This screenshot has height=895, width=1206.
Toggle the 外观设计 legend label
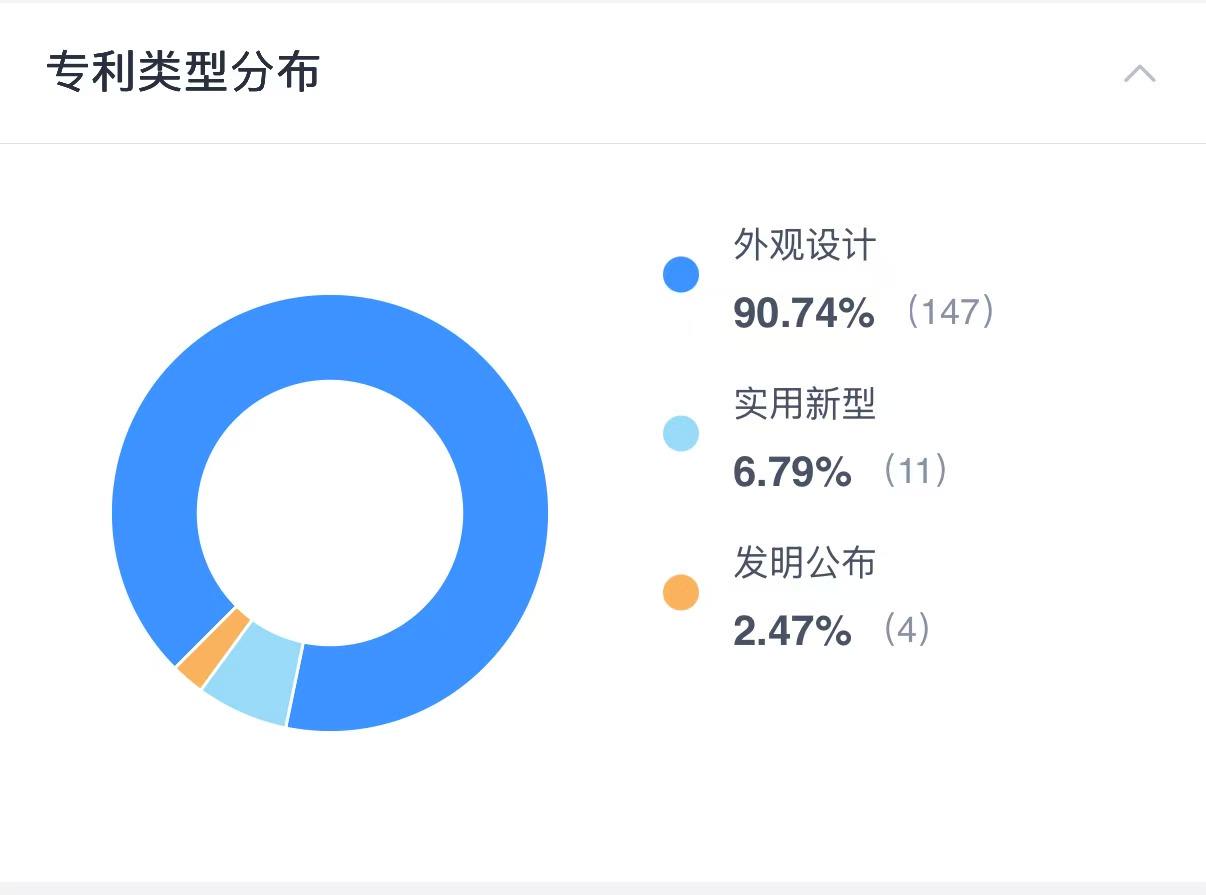tap(805, 244)
